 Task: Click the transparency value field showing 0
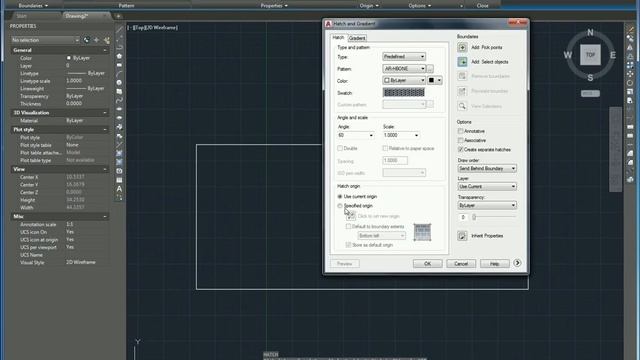point(463,218)
